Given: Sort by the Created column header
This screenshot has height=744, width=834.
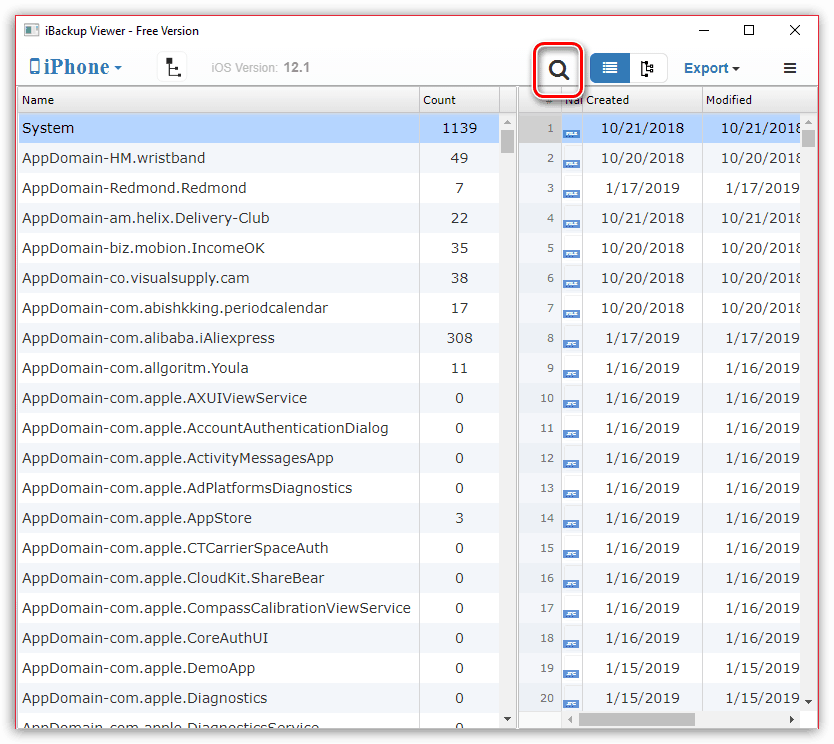Looking at the screenshot, I should (643, 100).
